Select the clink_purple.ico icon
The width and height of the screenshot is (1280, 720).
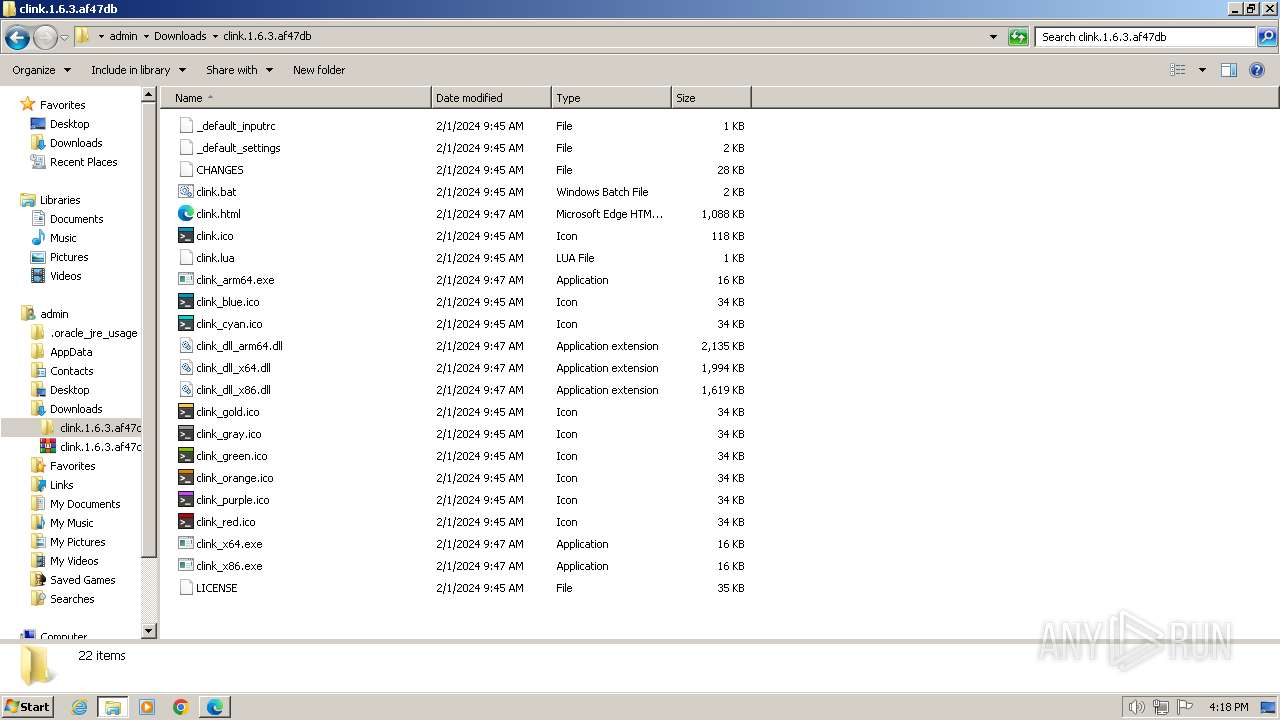point(186,499)
